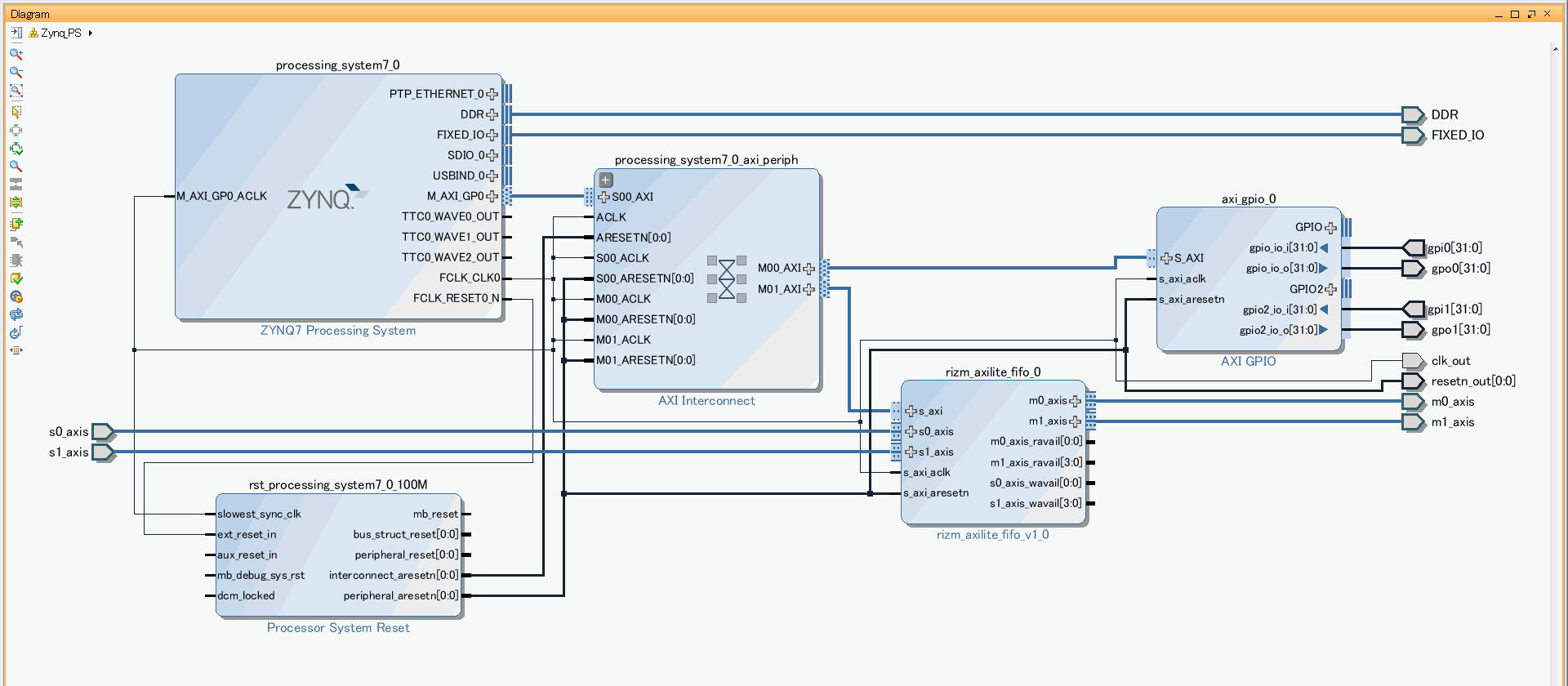Expand the M_AXI_GP0 interface pin
This screenshot has height=686, width=1568.
pyautogui.click(x=492, y=196)
